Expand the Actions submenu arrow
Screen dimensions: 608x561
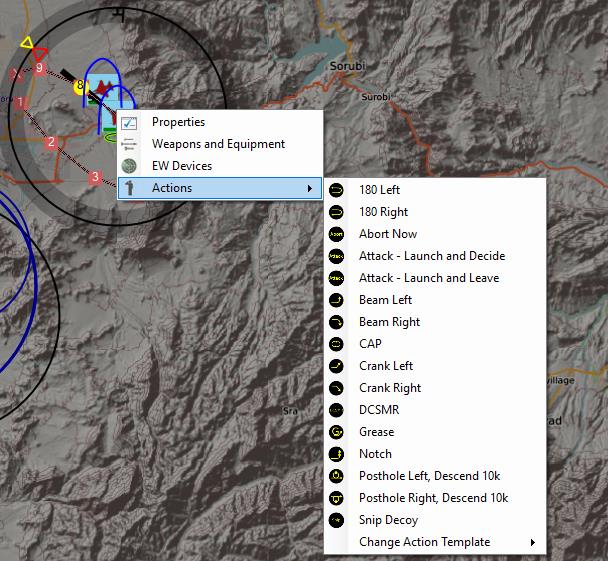click(310, 188)
